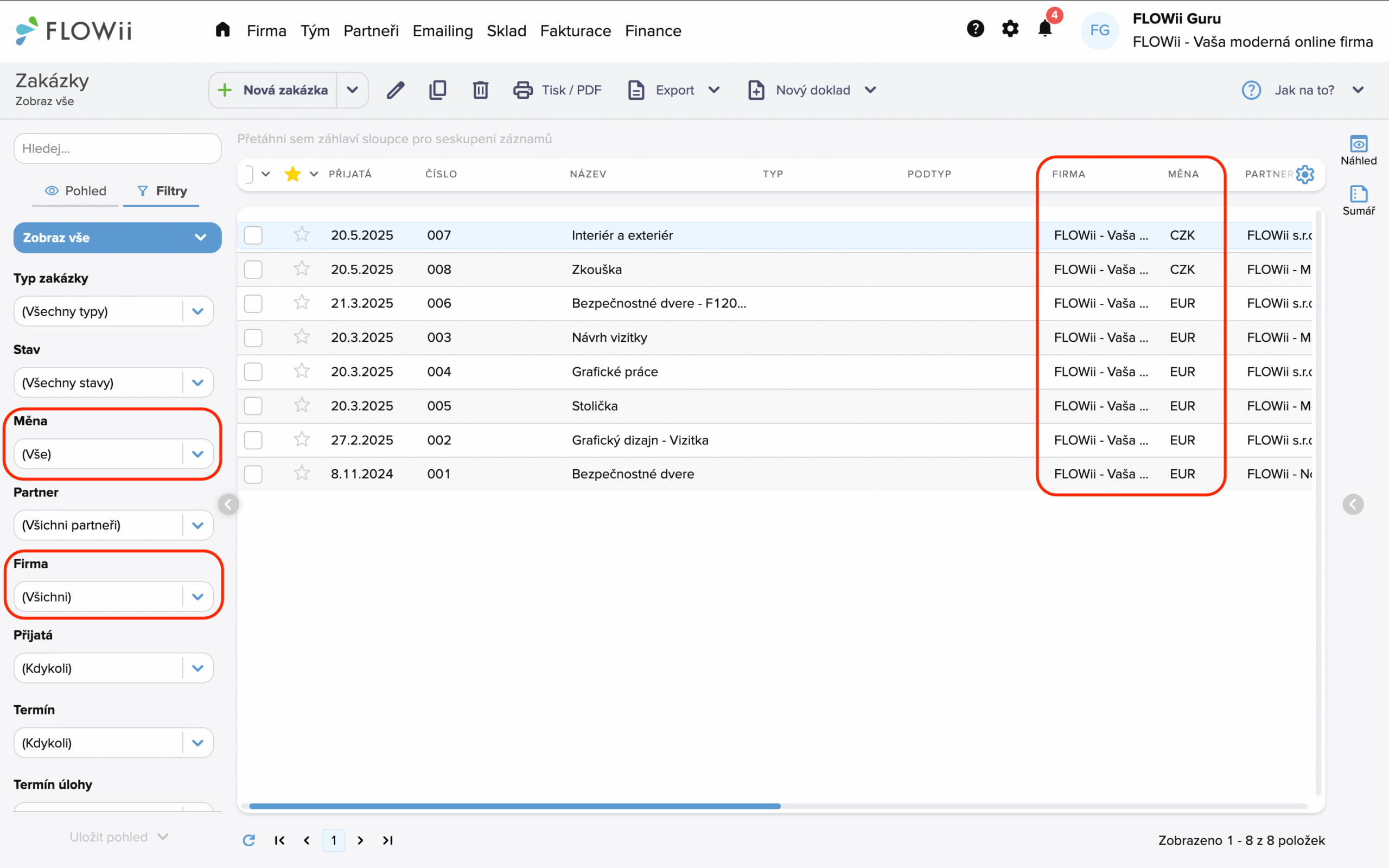
Task: Open the Sklad menu
Action: coord(506,30)
